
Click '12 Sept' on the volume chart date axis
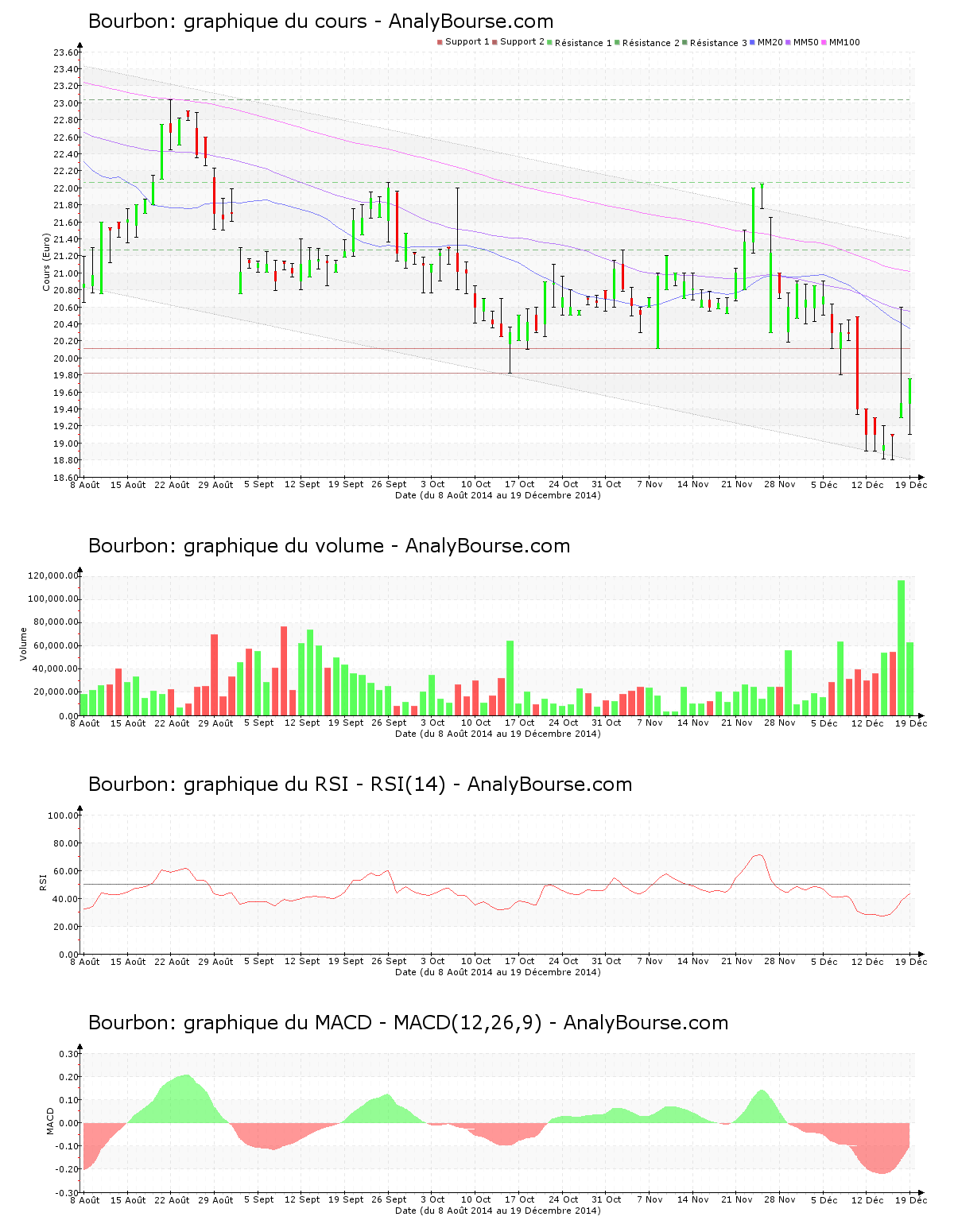(x=302, y=723)
